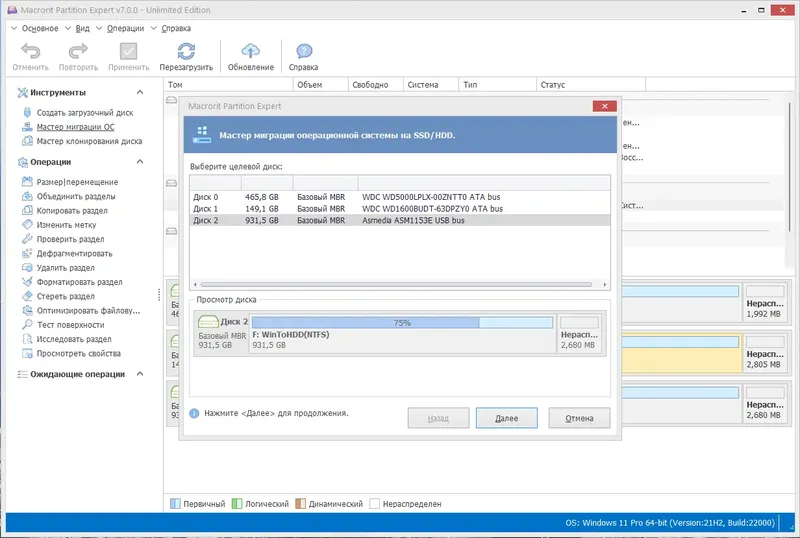Click the Первичный blue legend swatch

coord(175,504)
